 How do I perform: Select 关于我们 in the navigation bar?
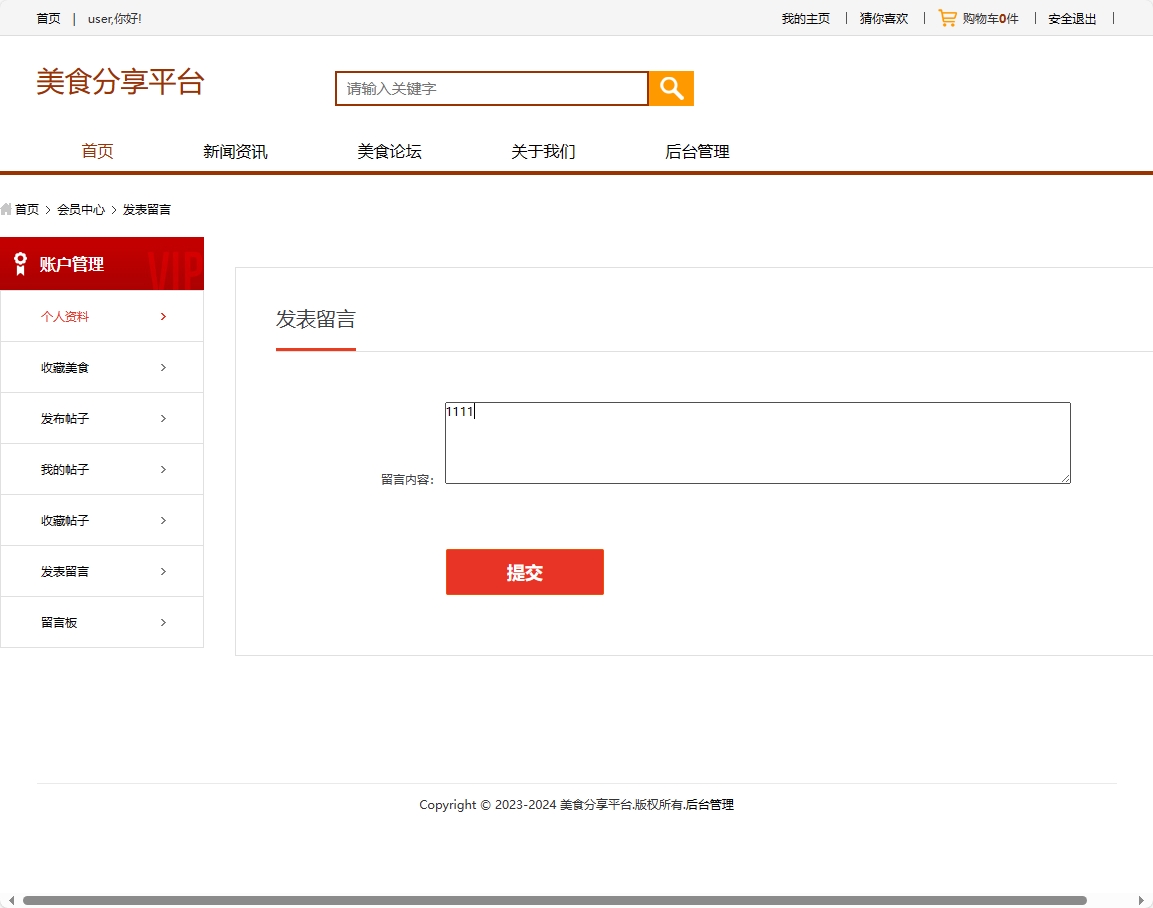543,151
